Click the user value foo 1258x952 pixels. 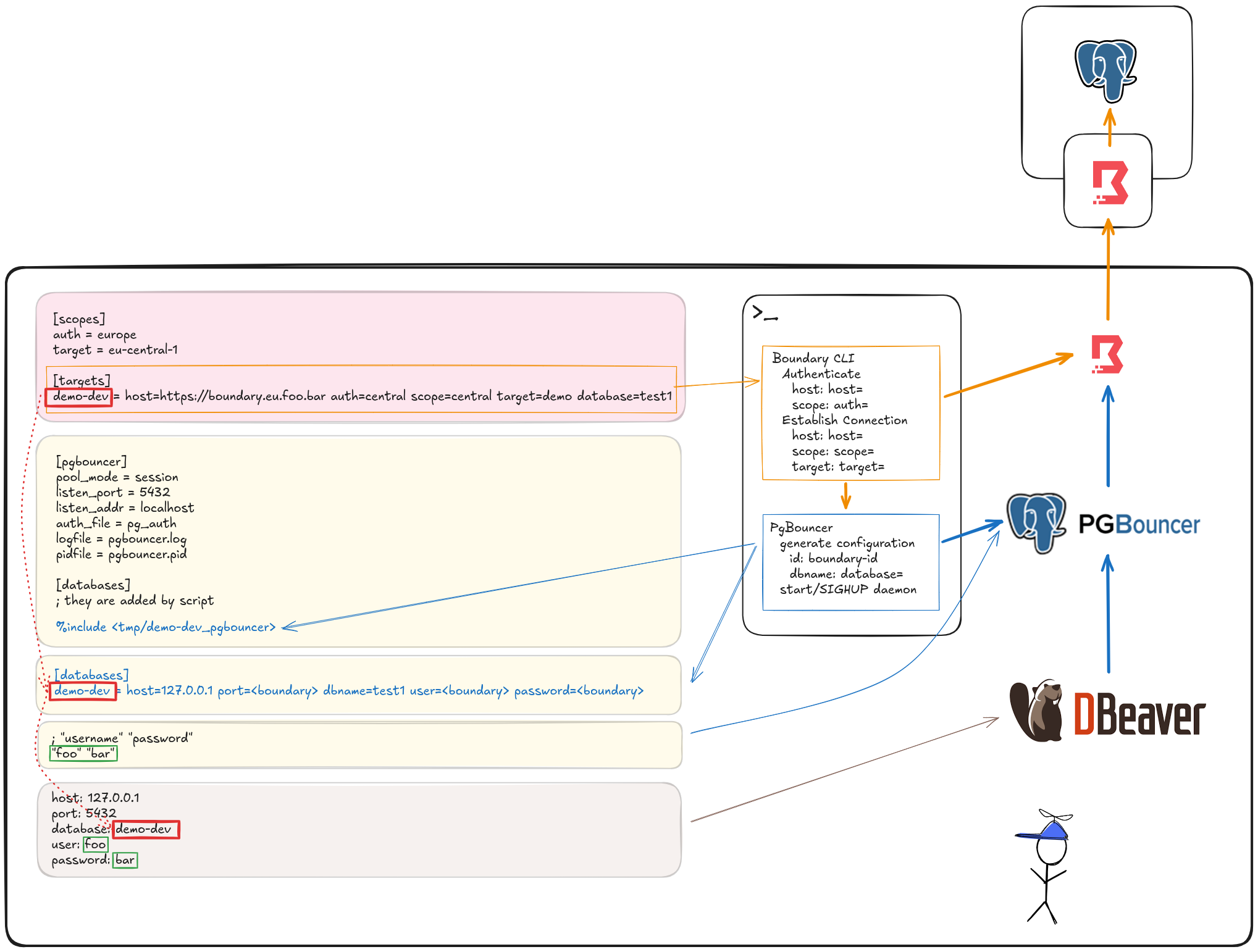tap(95, 845)
